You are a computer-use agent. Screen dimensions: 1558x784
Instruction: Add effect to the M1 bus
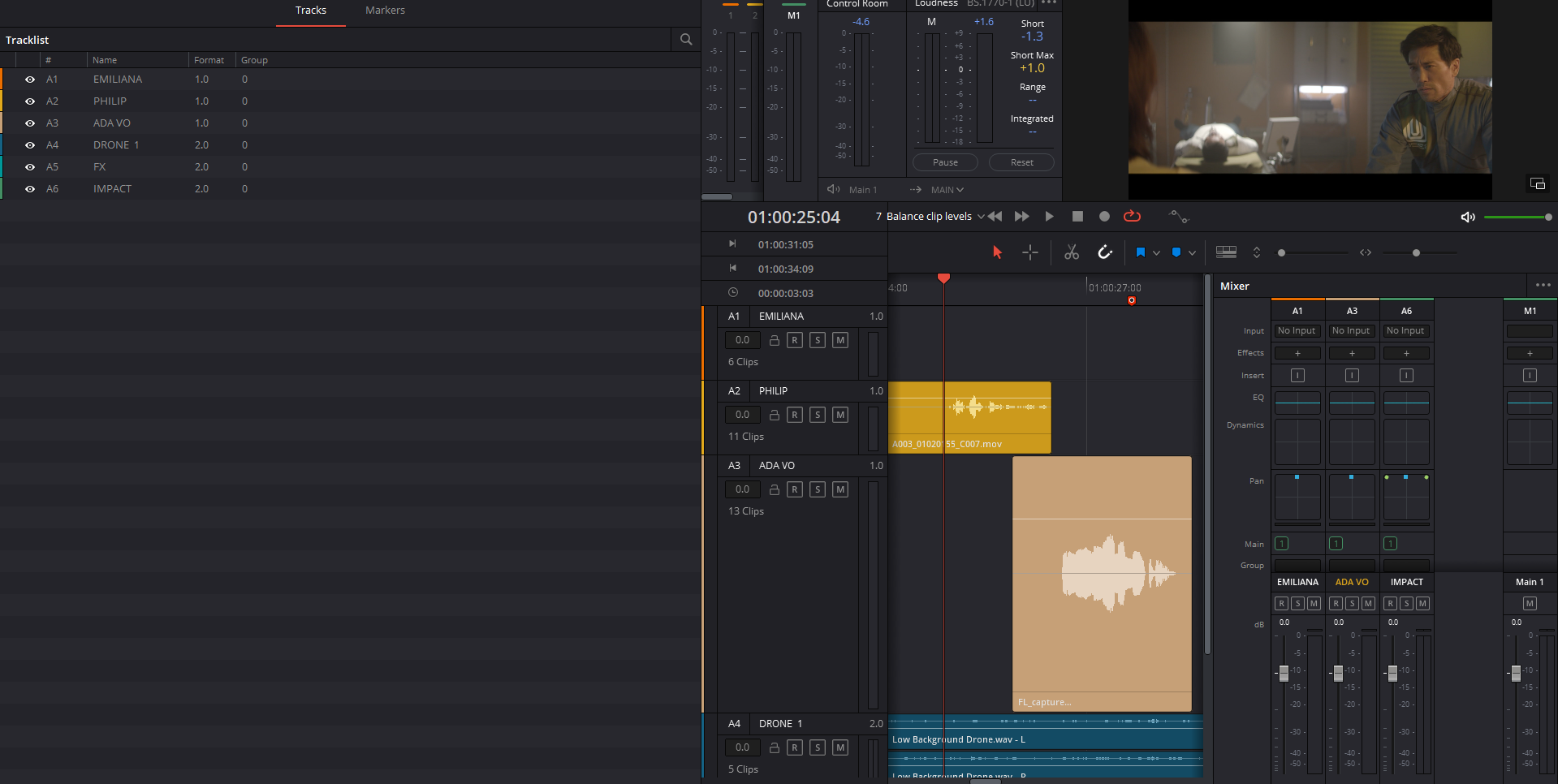1530,353
